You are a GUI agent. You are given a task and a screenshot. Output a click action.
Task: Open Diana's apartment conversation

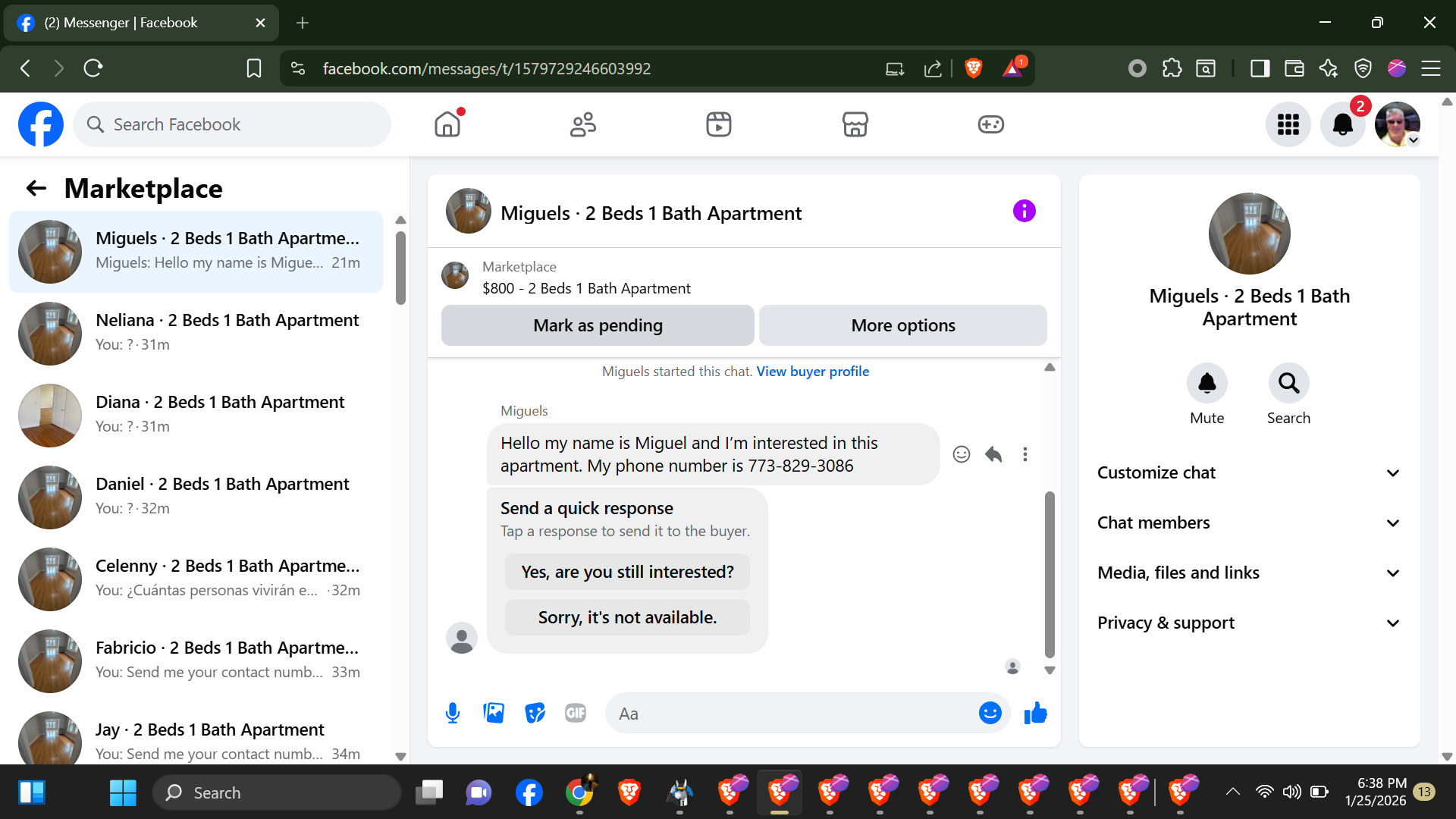(x=196, y=415)
